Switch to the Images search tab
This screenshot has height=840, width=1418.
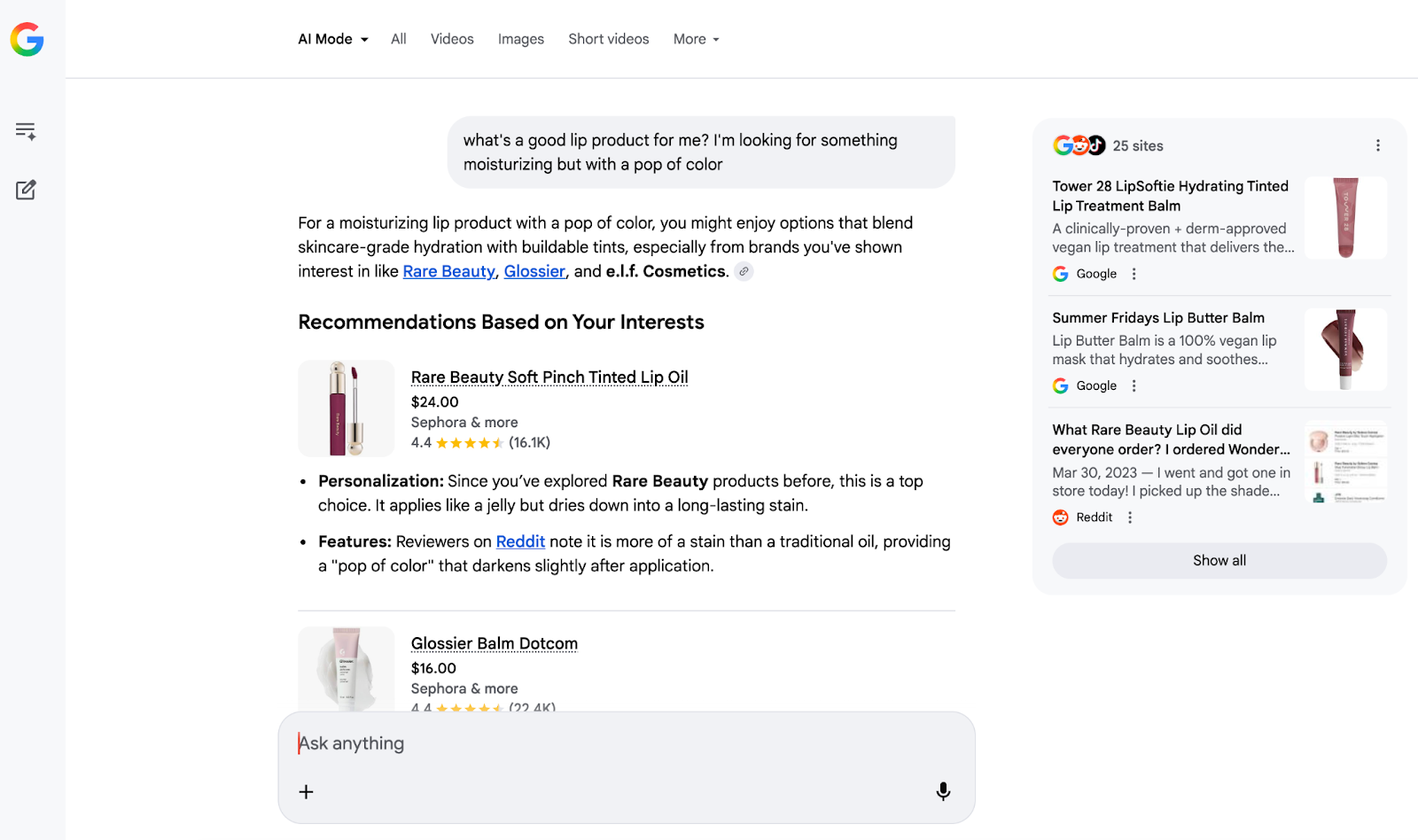520,39
